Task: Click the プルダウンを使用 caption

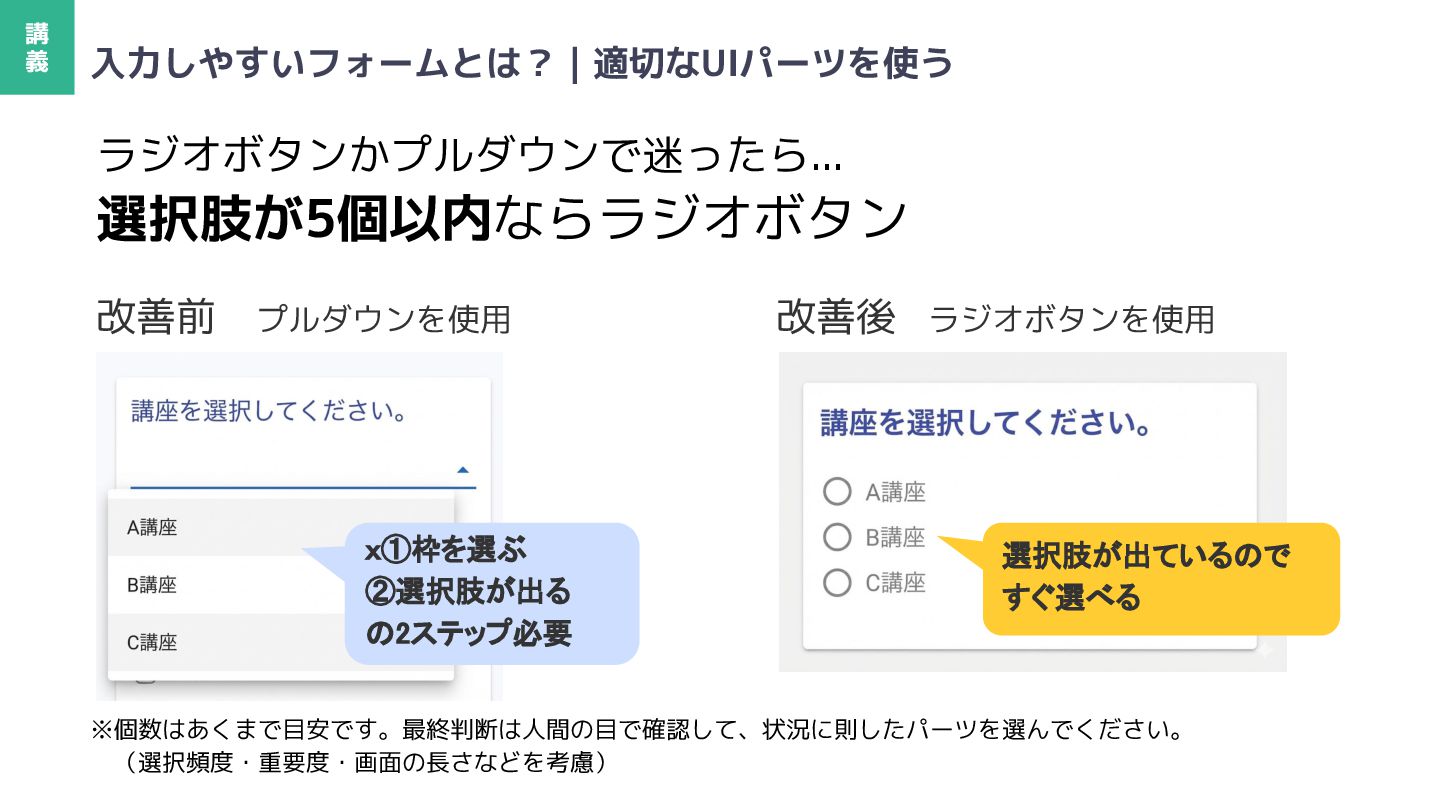Action: pyautogui.click(x=384, y=320)
